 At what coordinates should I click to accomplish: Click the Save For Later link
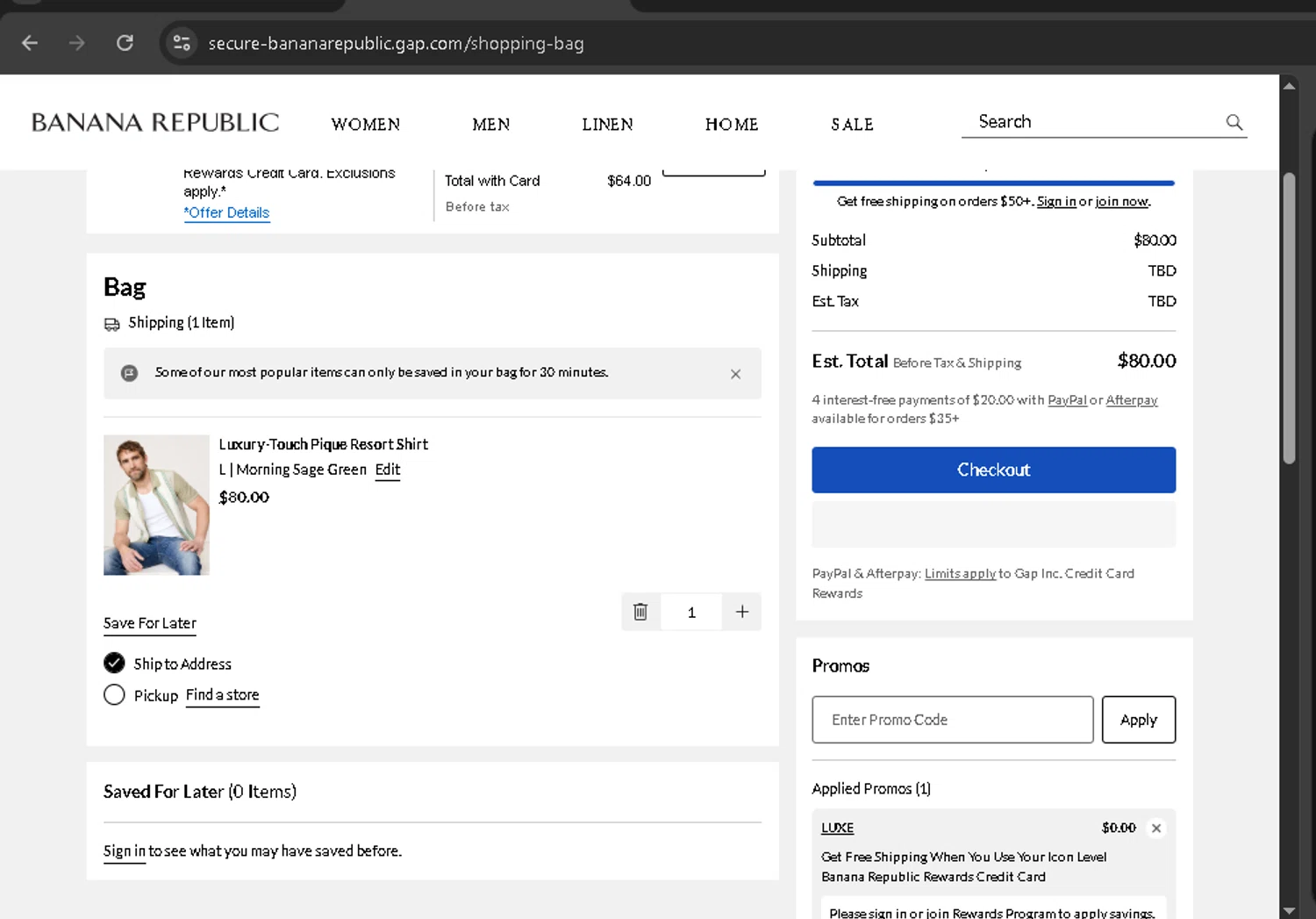[x=150, y=623]
